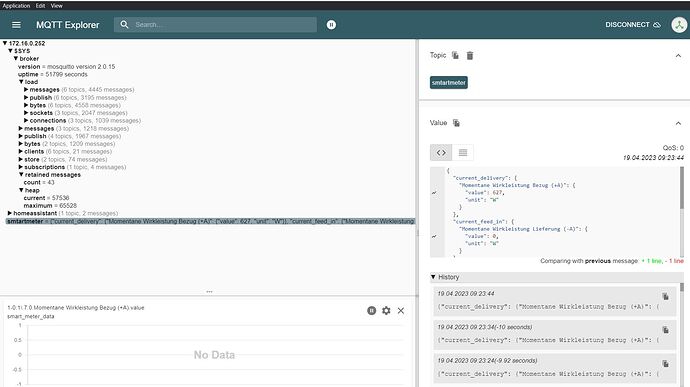Viewport: 690px width, 387px height.
Task: Collapse the broker node
Action: [x=15, y=59]
